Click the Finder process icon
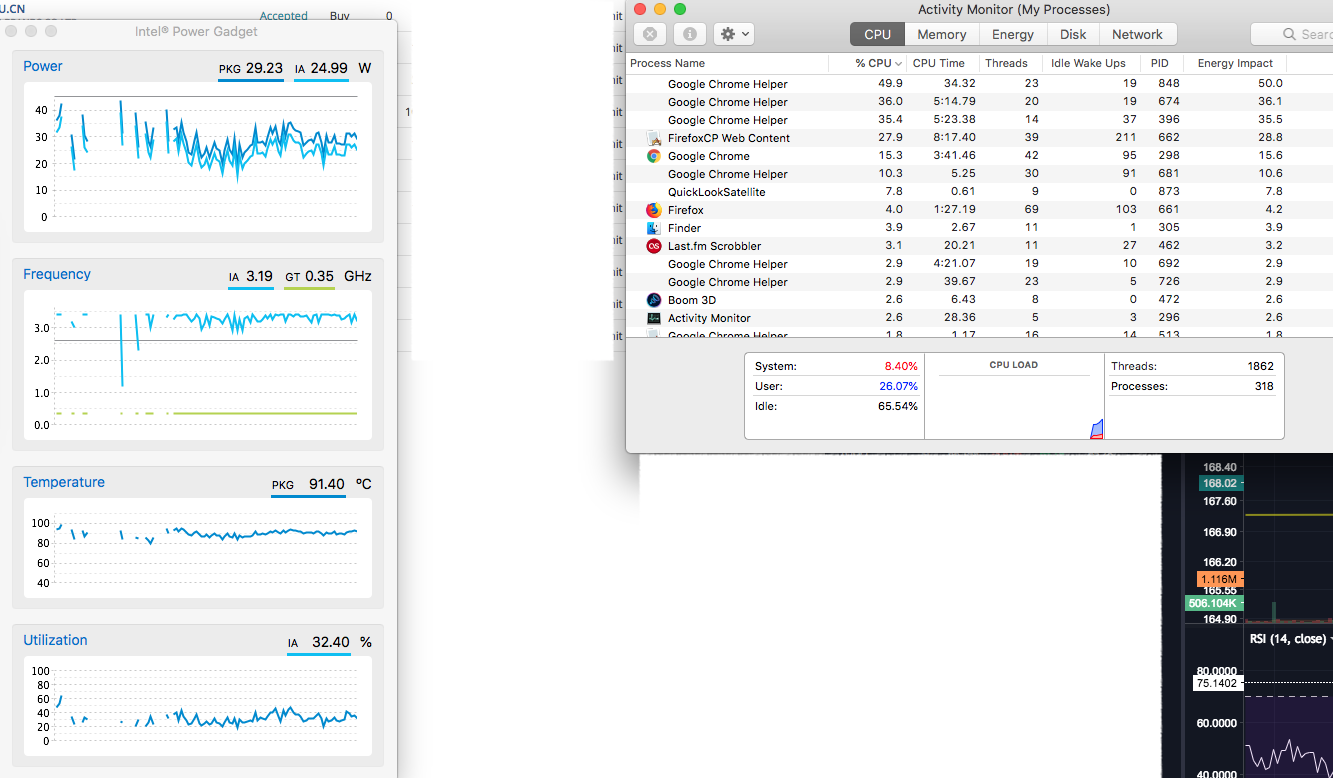This screenshot has height=778, width=1333. [653, 228]
